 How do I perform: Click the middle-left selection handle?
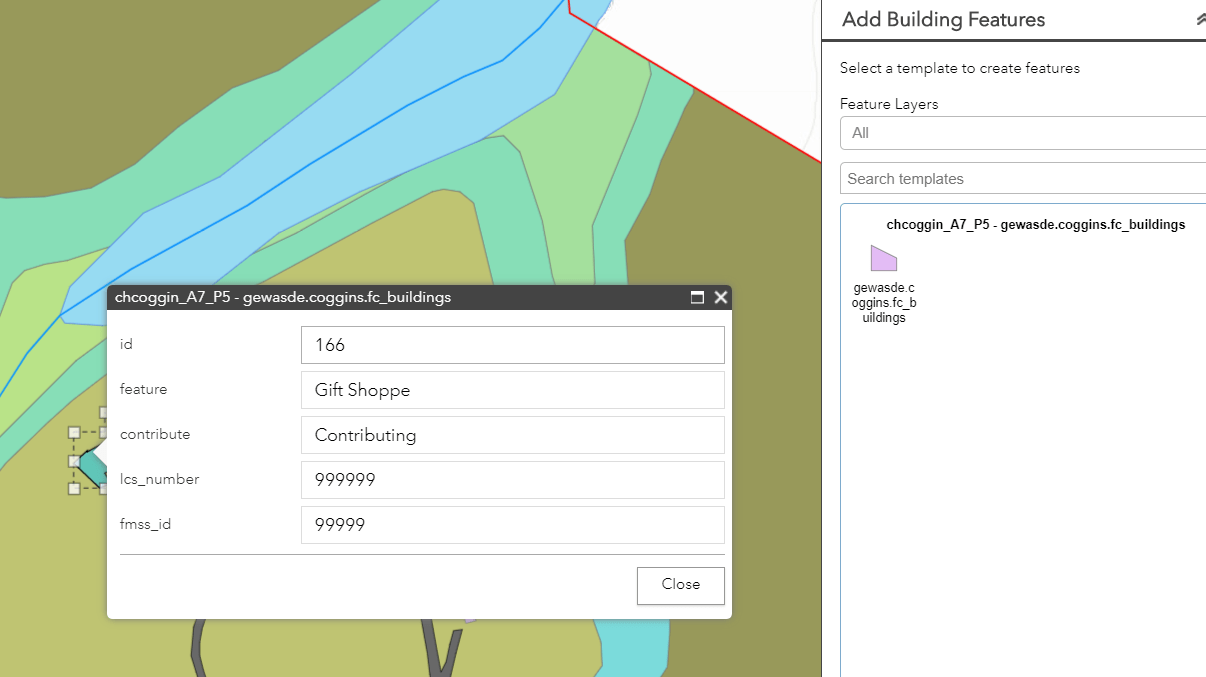pos(74,461)
